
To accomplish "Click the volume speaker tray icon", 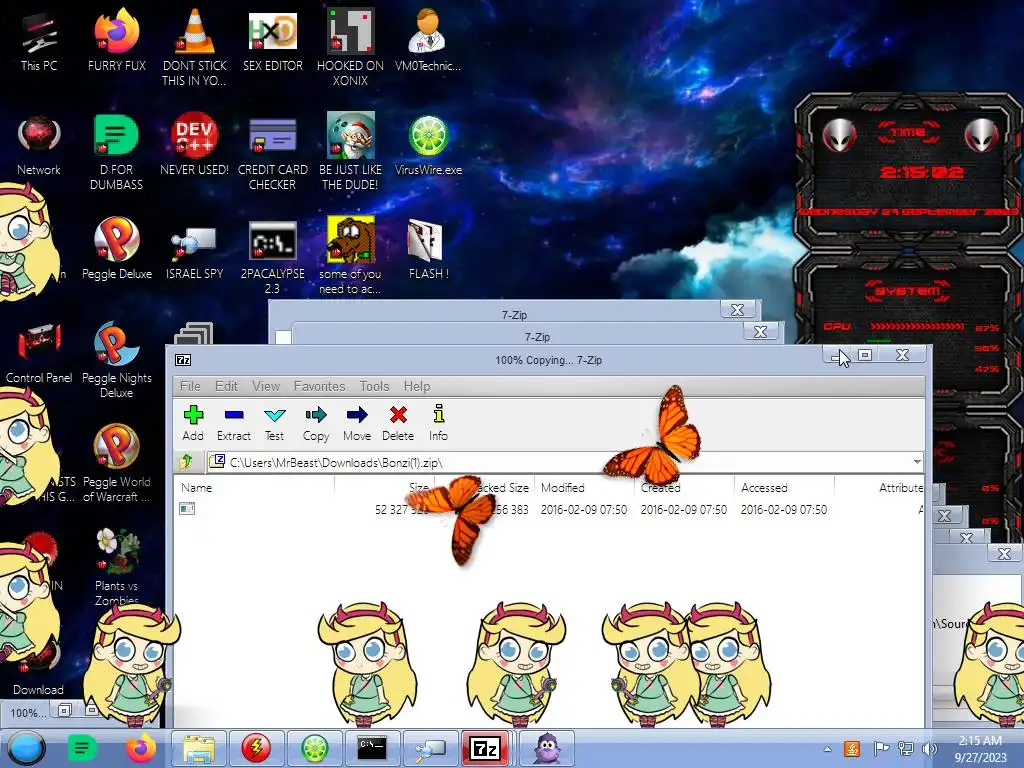I will [x=929, y=749].
